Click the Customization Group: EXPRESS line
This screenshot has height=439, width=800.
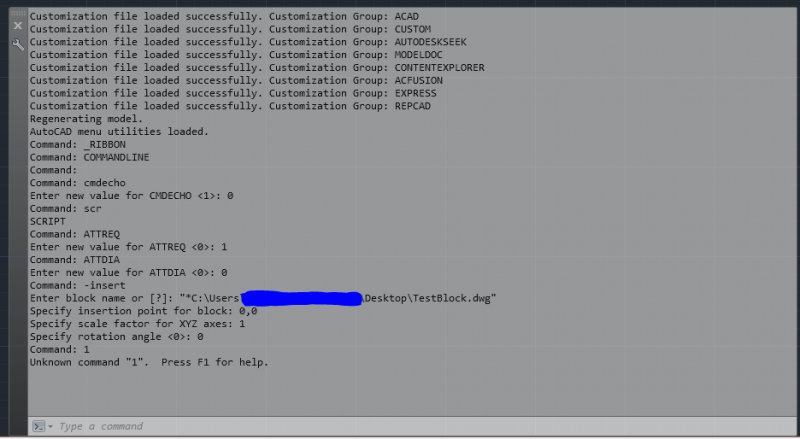click(x=233, y=93)
